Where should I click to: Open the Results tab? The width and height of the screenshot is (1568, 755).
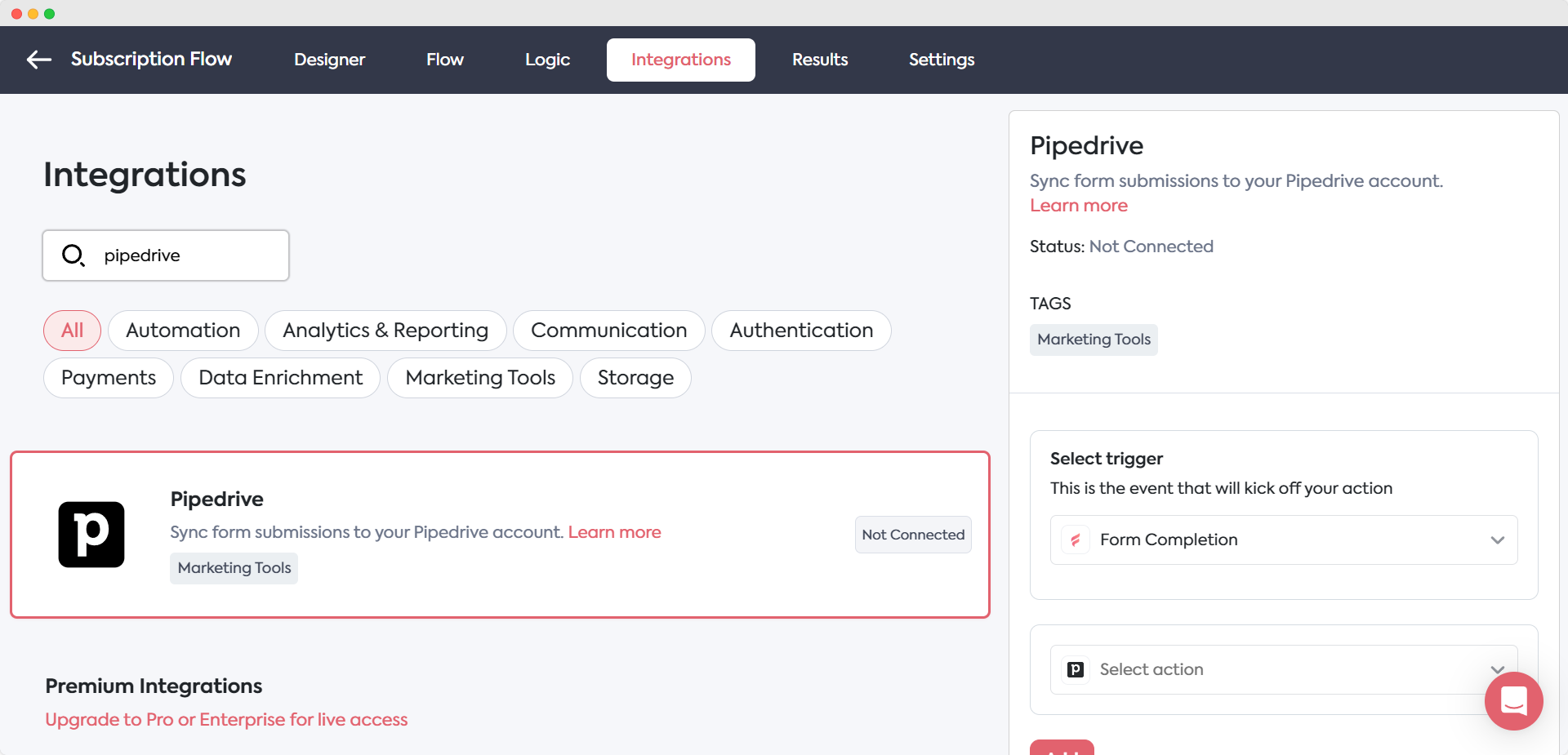(x=820, y=60)
